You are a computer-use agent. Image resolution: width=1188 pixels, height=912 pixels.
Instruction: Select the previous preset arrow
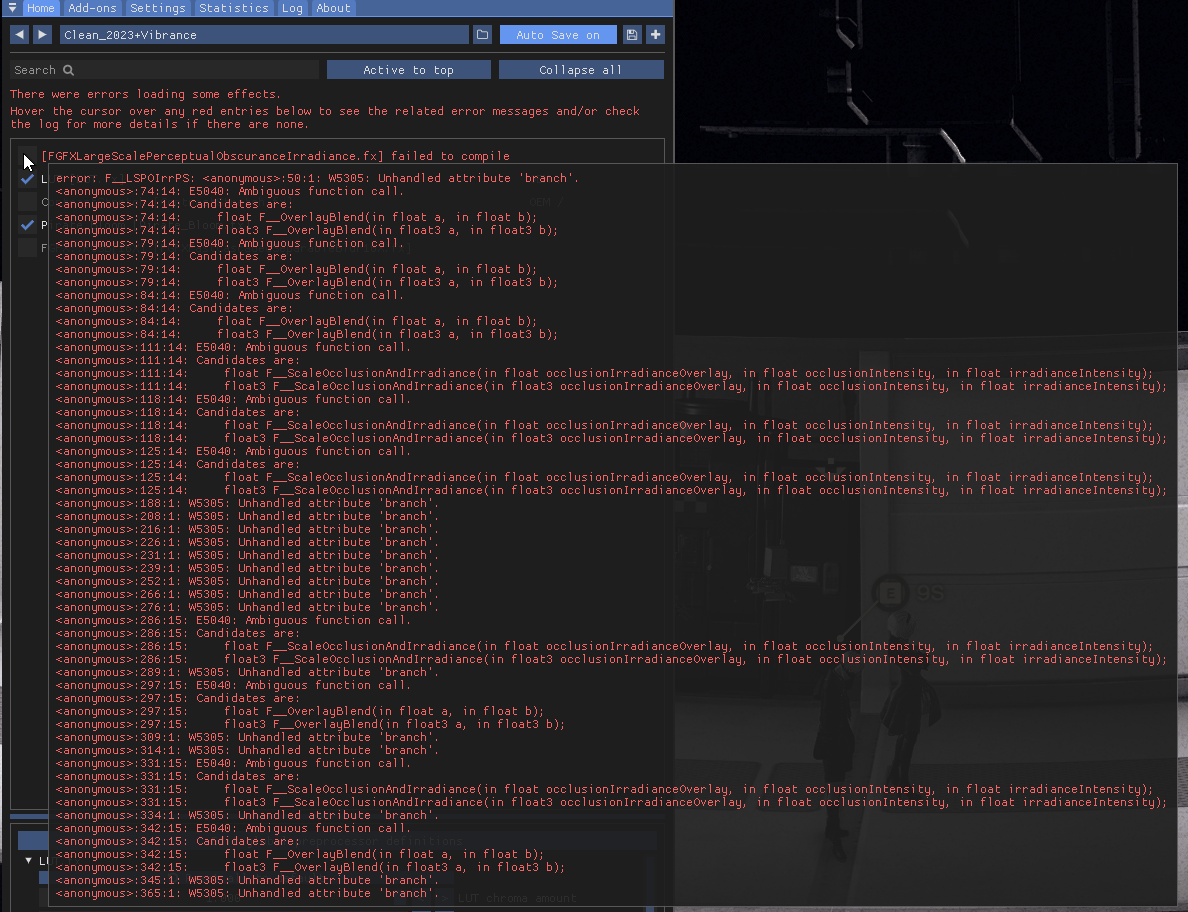[x=20, y=35]
